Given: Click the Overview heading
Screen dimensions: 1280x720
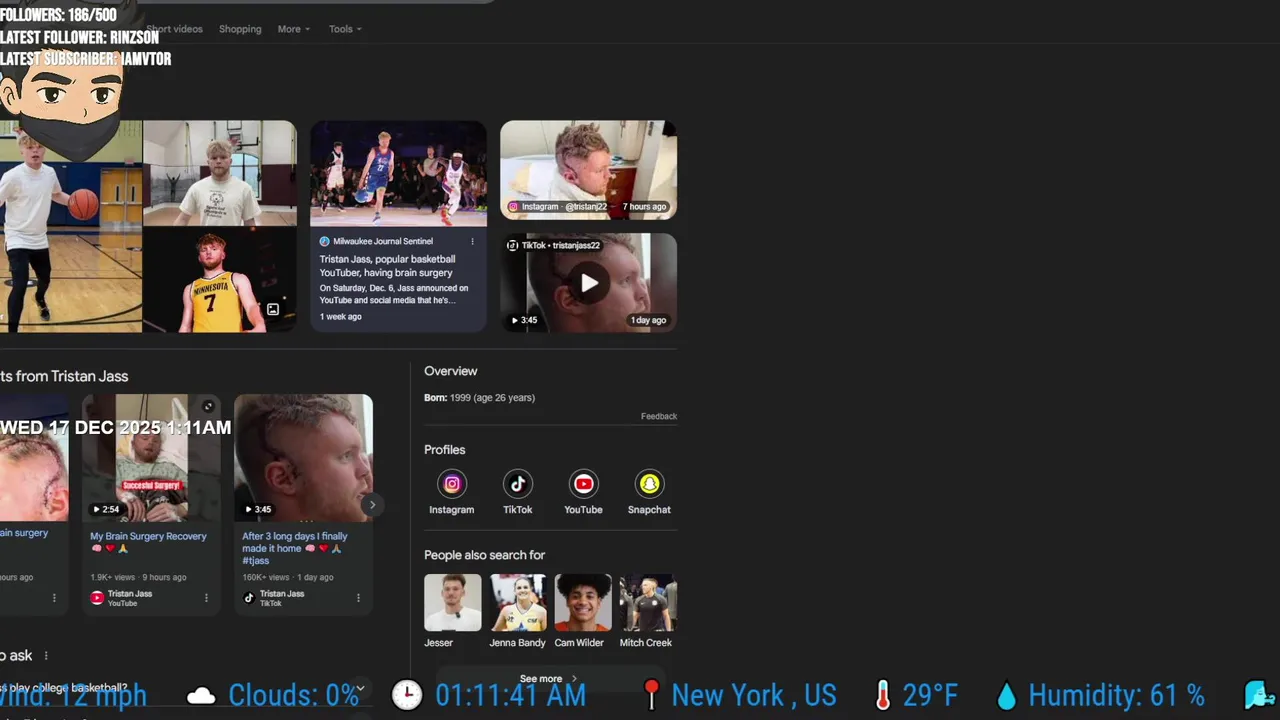Looking at the screenshot, I should [451, 371].
